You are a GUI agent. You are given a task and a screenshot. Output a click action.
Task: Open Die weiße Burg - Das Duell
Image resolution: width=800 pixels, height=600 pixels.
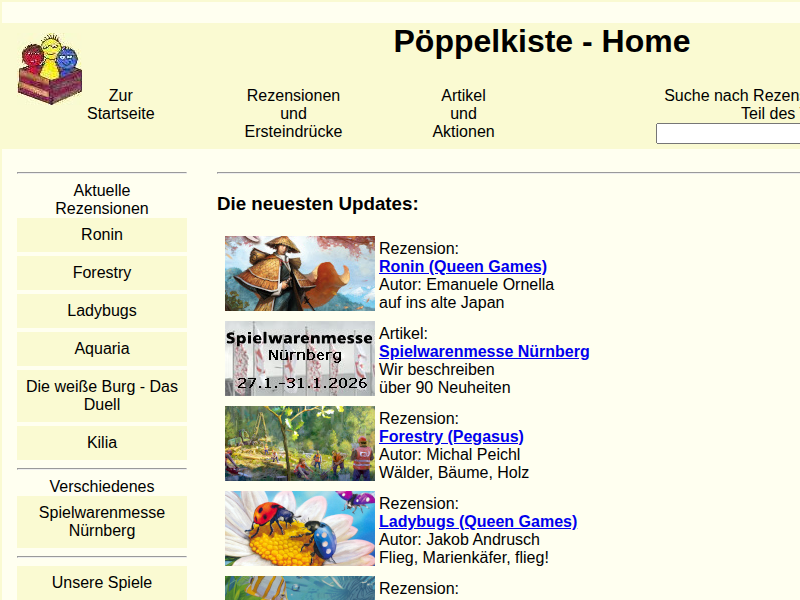click(x=102, y=396)
